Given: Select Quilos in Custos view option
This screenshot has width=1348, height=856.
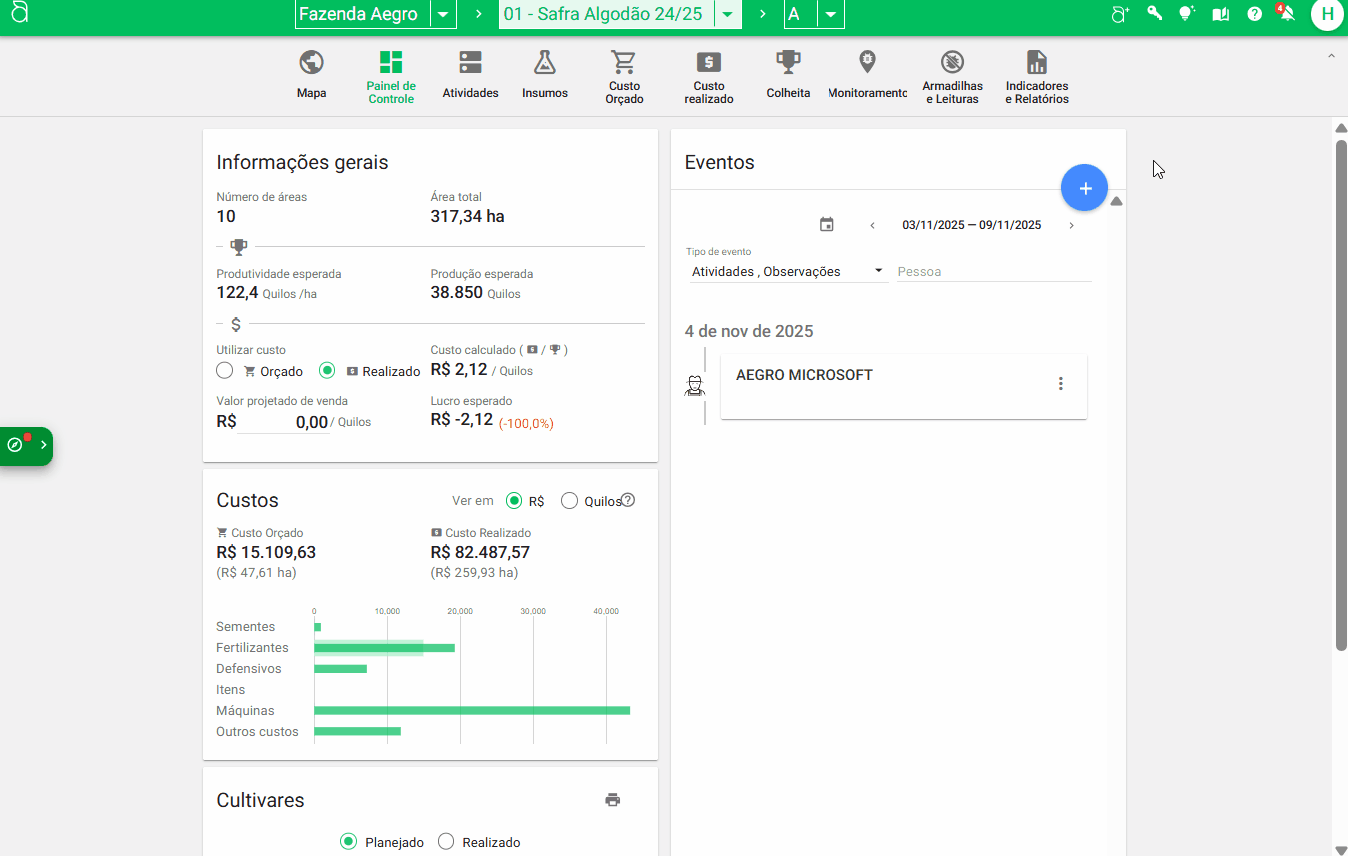Looking at the screenshot, I should click(x=570, y=501).
